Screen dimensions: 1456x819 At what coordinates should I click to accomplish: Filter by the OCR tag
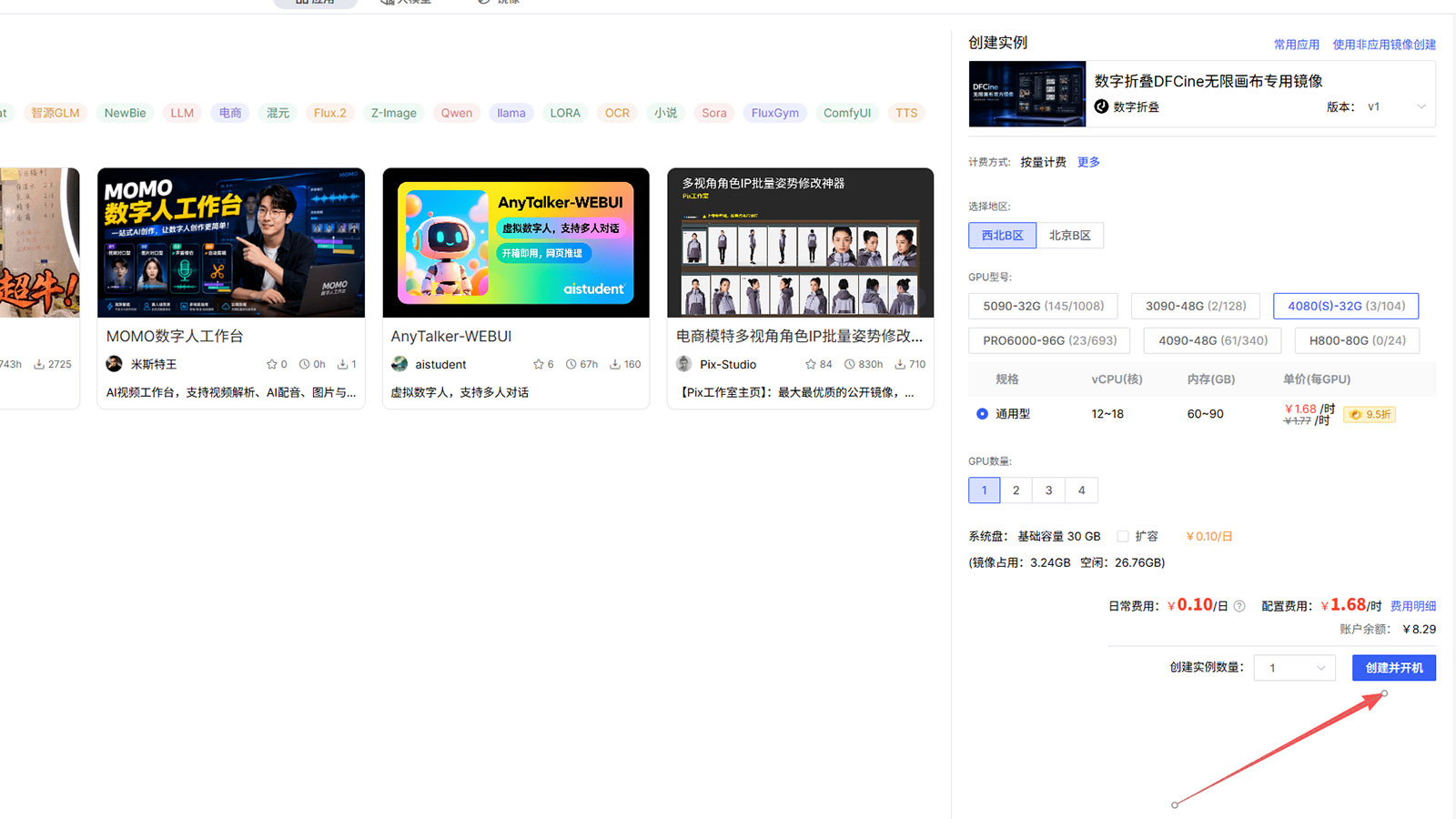pos(617,113)
